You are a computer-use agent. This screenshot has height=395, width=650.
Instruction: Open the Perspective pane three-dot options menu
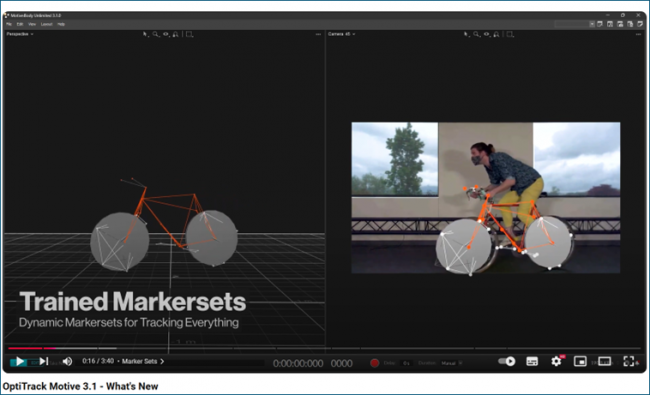[x=318, y=34]
